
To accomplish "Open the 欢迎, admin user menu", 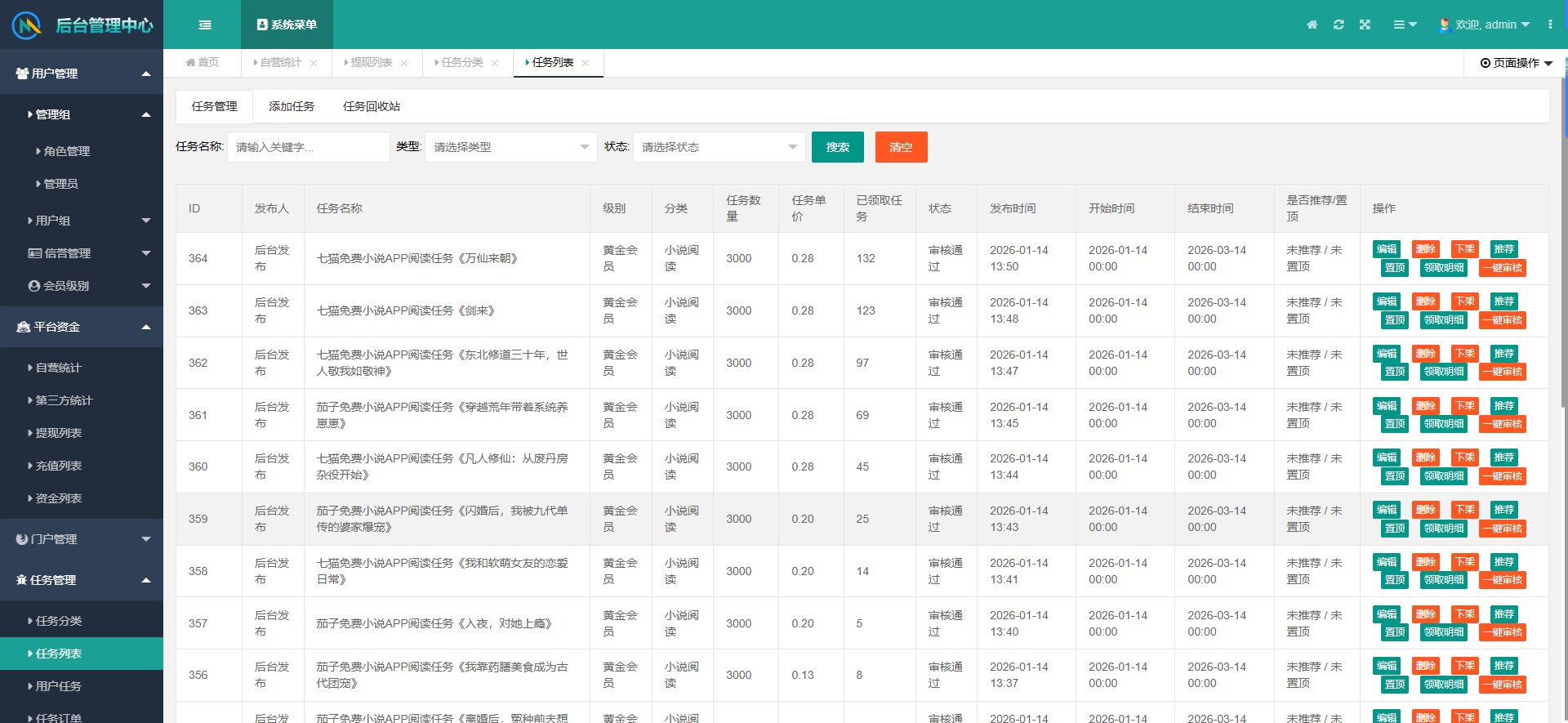I will (1484, 25).
